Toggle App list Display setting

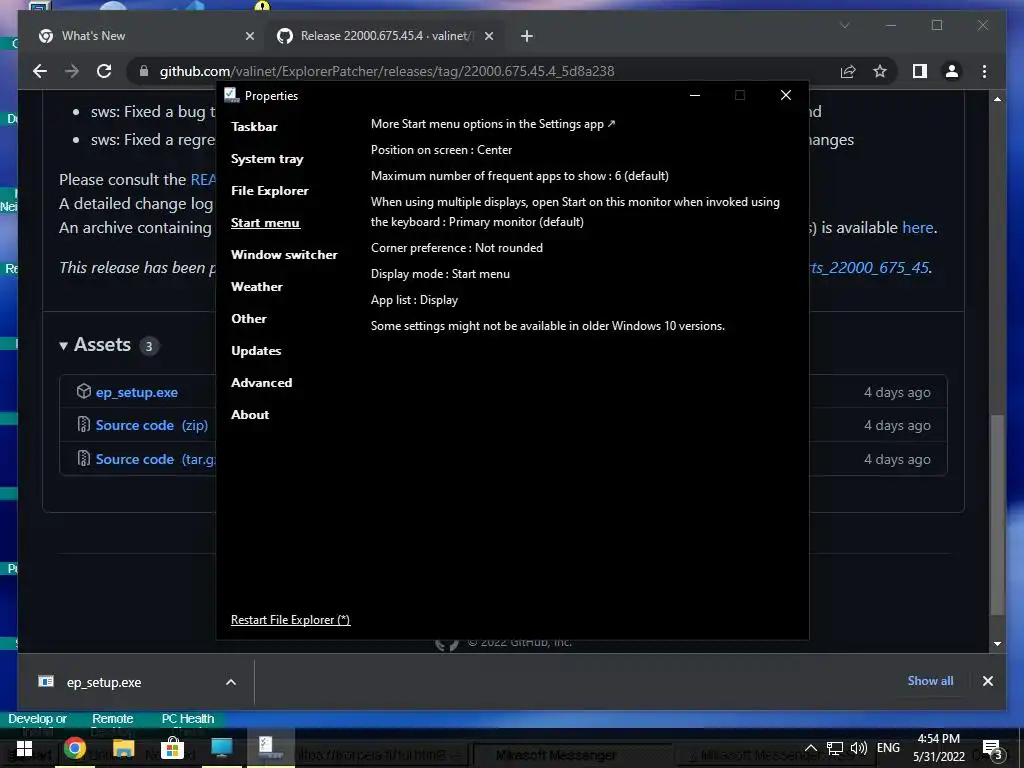(415, 300)
